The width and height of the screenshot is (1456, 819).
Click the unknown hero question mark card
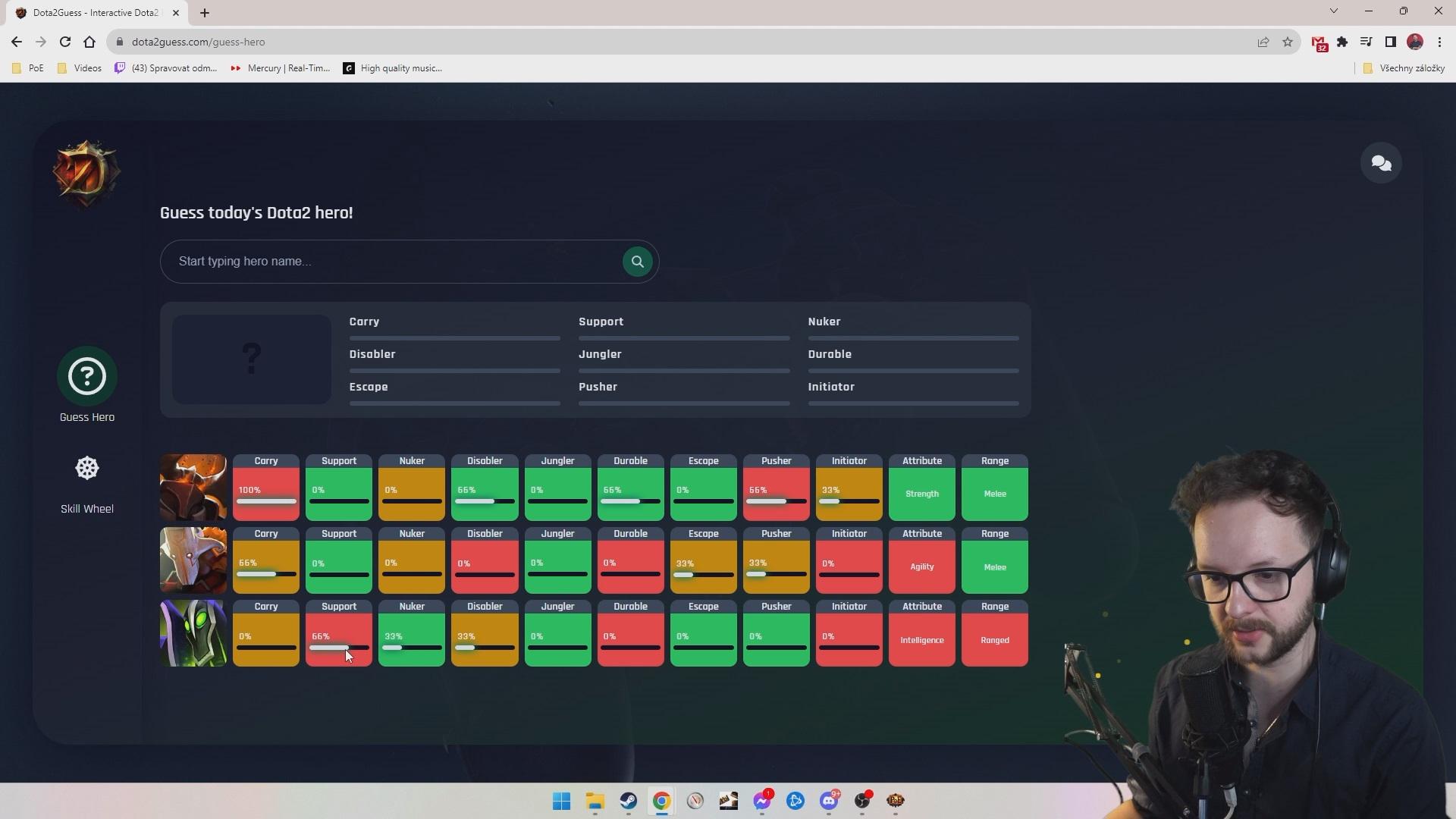(251, 359)
